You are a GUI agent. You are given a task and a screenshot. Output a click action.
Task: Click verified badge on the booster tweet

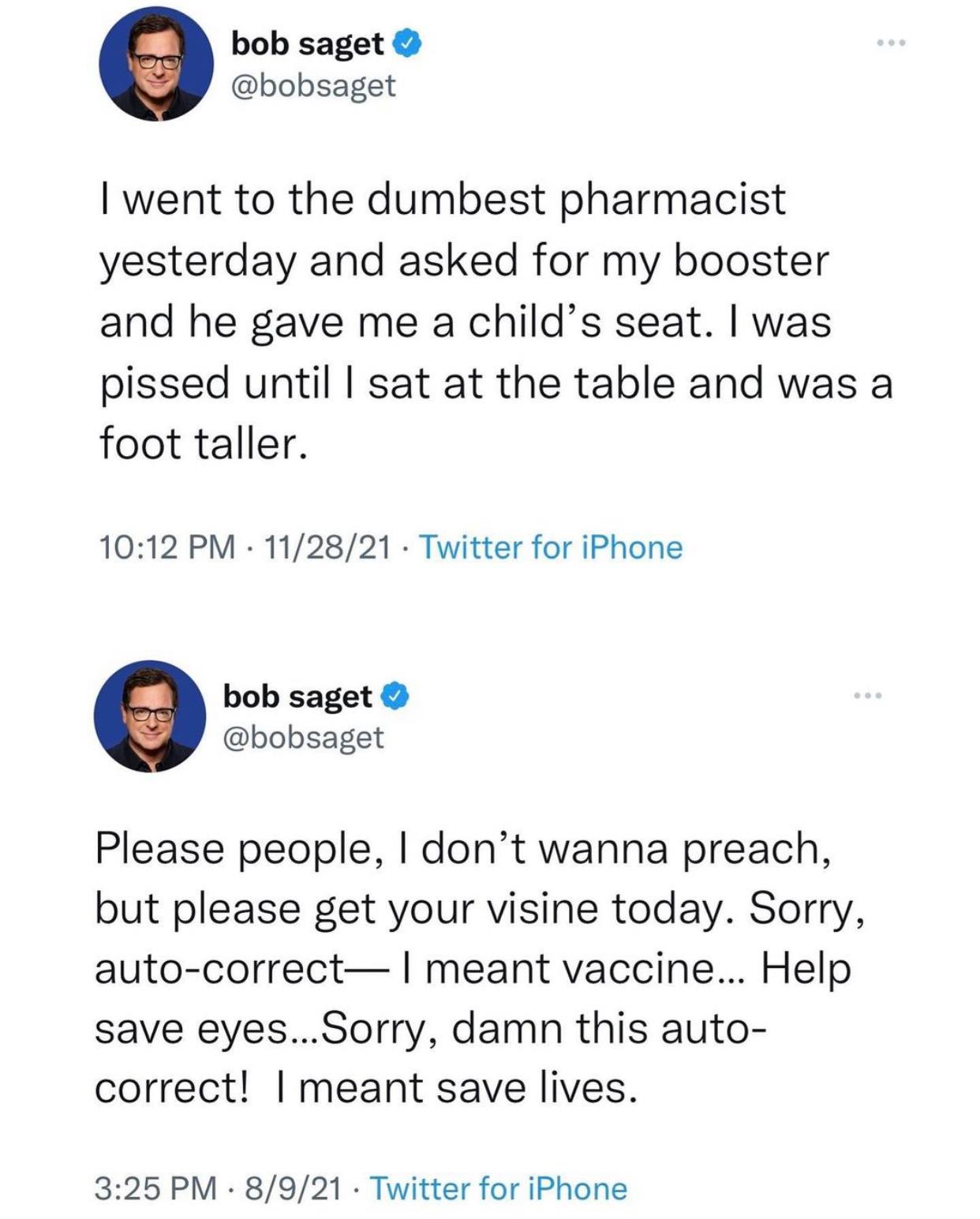pyautogui.click(x=407, y=44)
